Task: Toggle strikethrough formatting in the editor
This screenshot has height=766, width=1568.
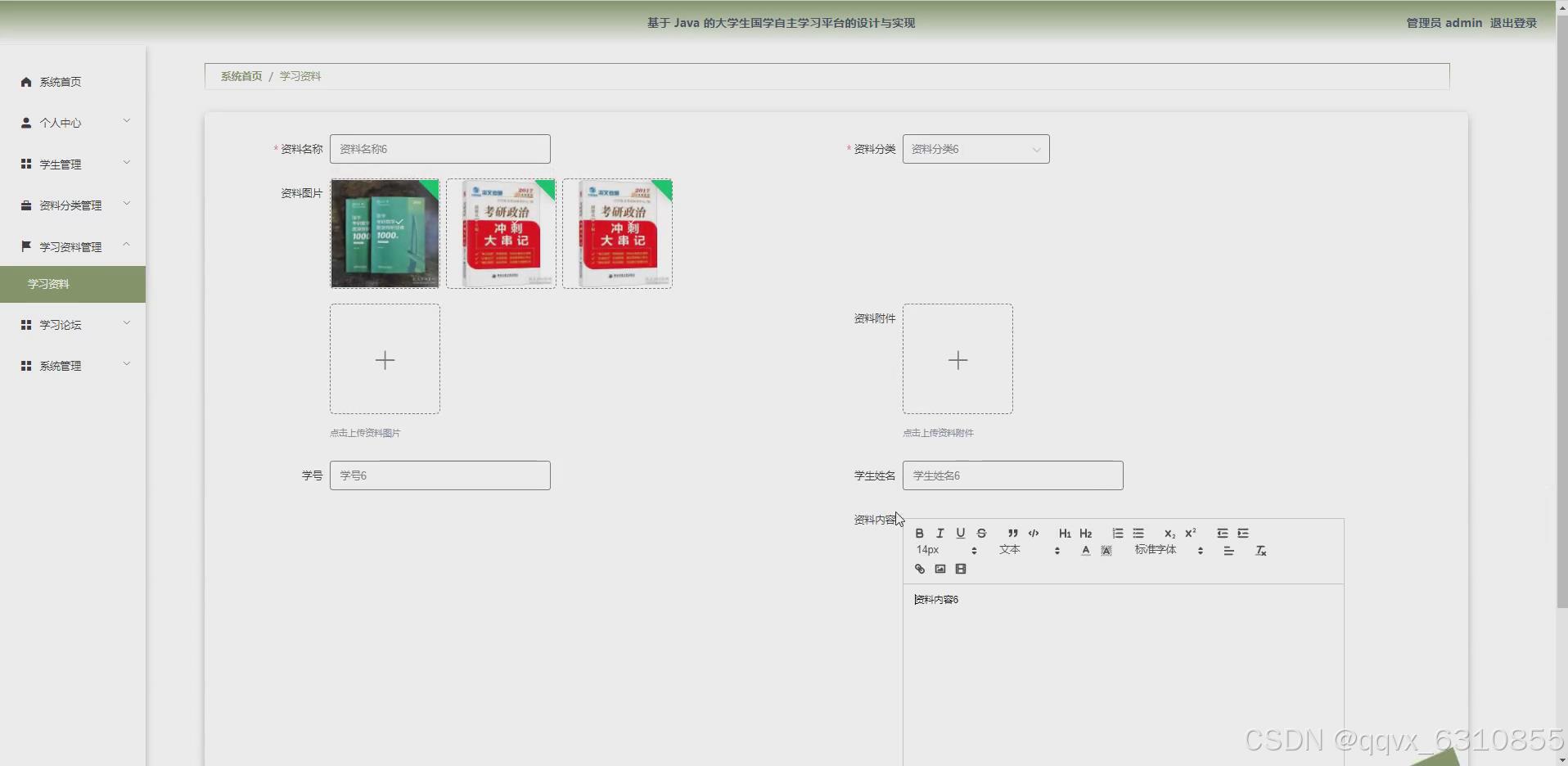Action: 981,534
